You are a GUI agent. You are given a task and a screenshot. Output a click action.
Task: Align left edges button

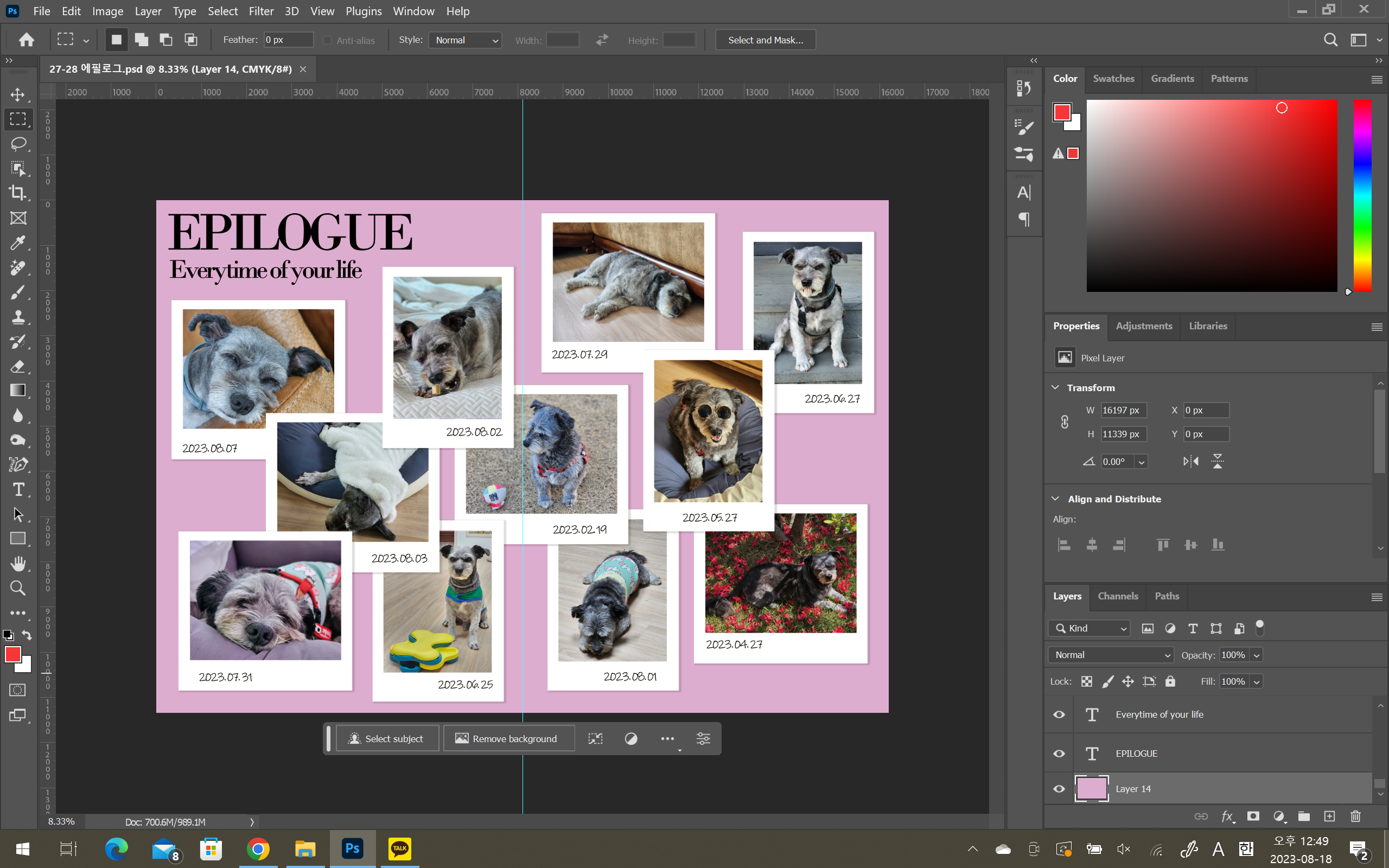tap(1063, 545)
